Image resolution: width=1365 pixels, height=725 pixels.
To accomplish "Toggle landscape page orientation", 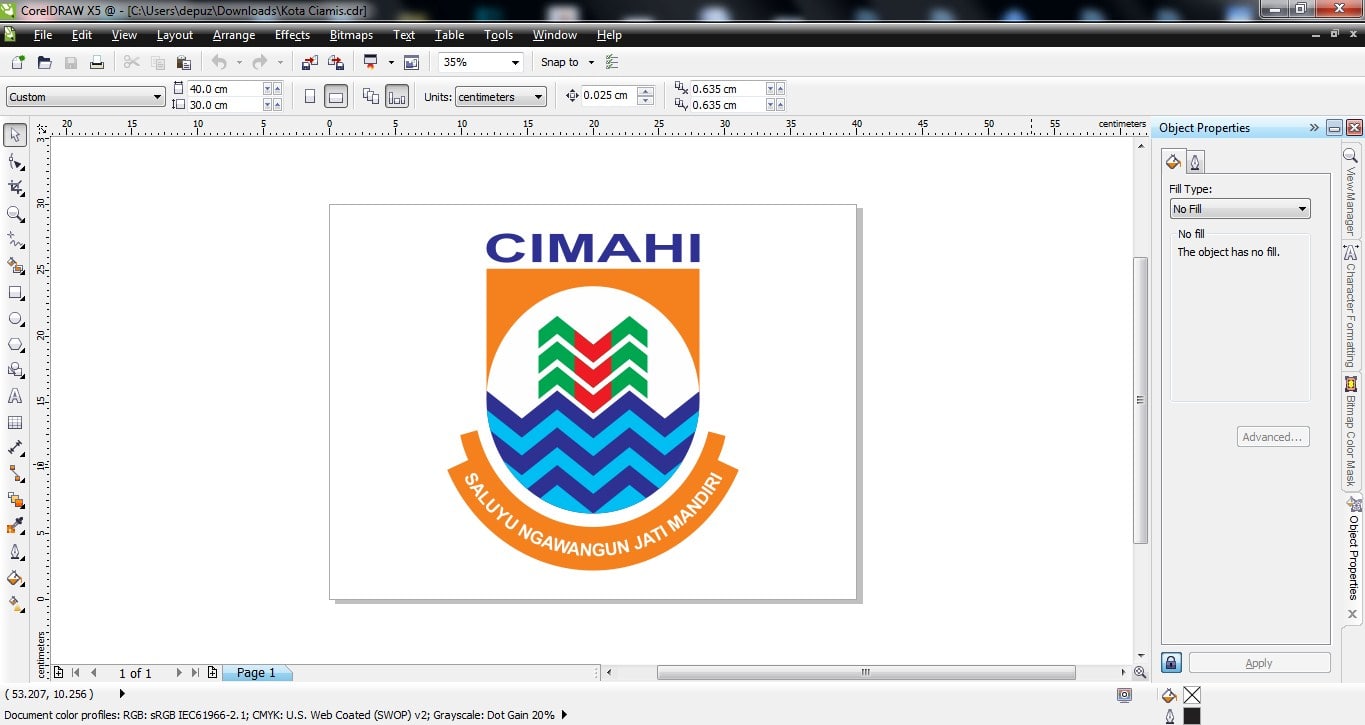I will click(x=336, y=96).
